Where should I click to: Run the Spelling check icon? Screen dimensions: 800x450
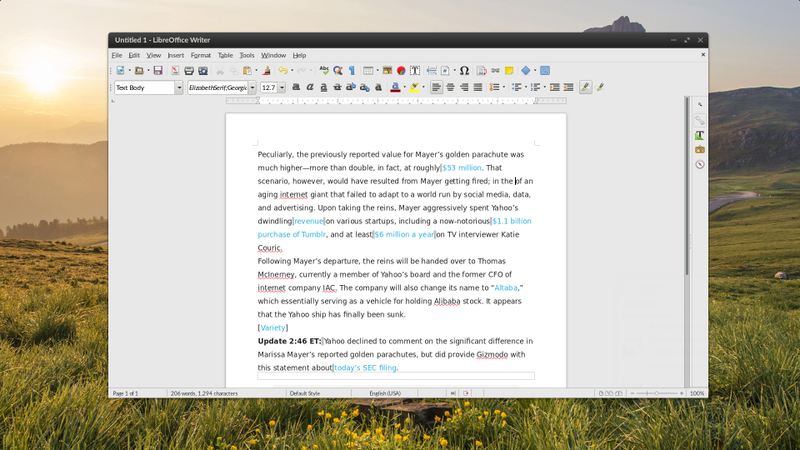(324, 70)
